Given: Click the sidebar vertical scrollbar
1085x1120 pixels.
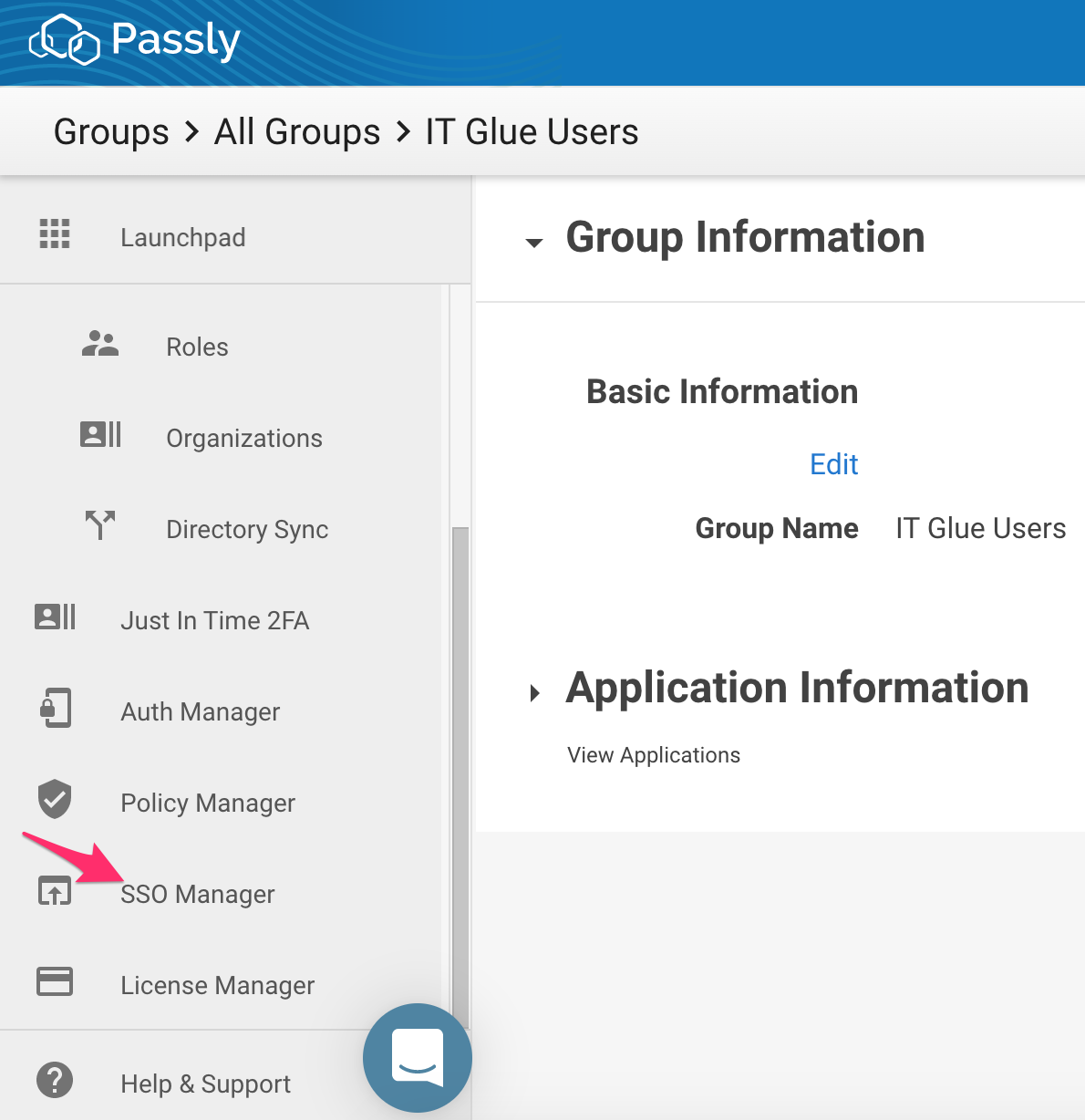Looking at the screenshot, I should 460,777.
